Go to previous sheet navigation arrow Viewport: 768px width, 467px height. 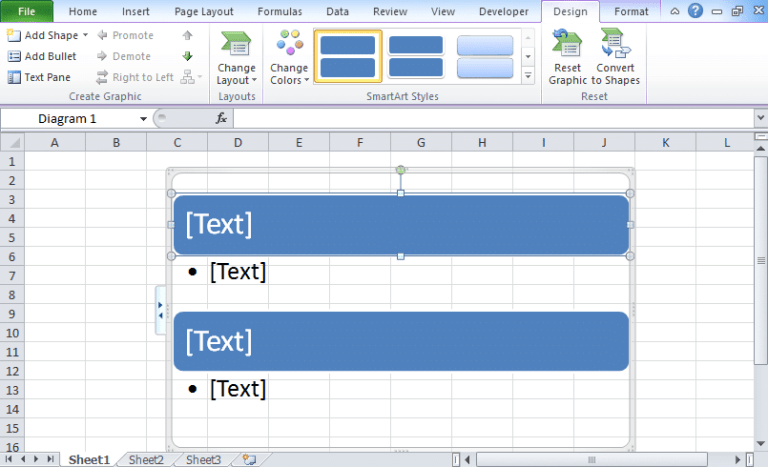tap(23, 459)
